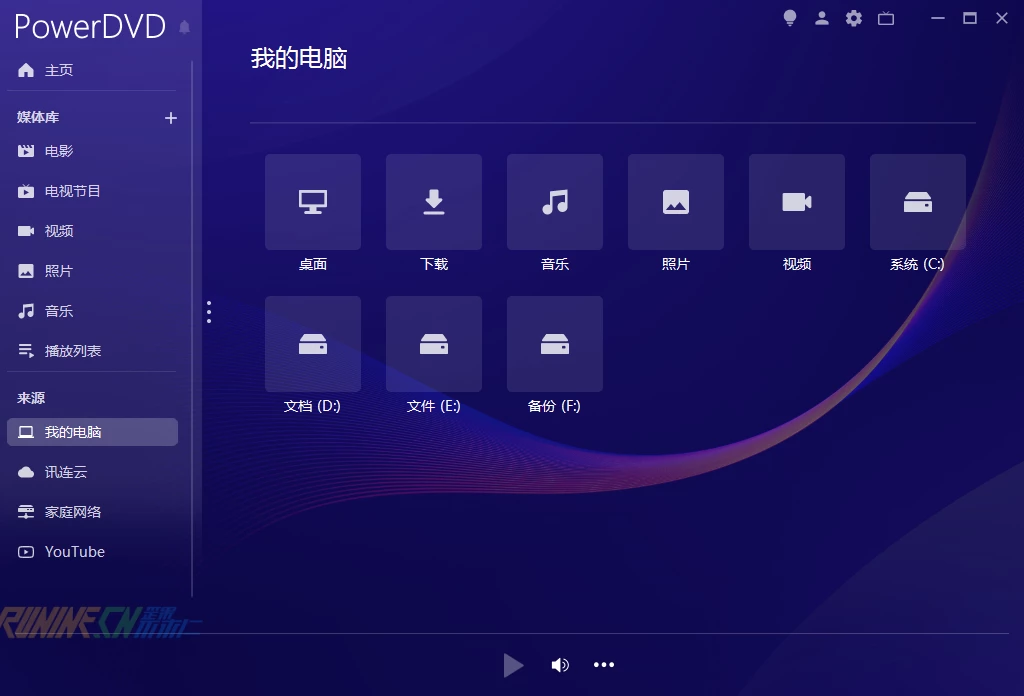This screenshot has width=1024, height=696.
Task: Open the 备份 (F:) drive tile
Action: (555, 344)
